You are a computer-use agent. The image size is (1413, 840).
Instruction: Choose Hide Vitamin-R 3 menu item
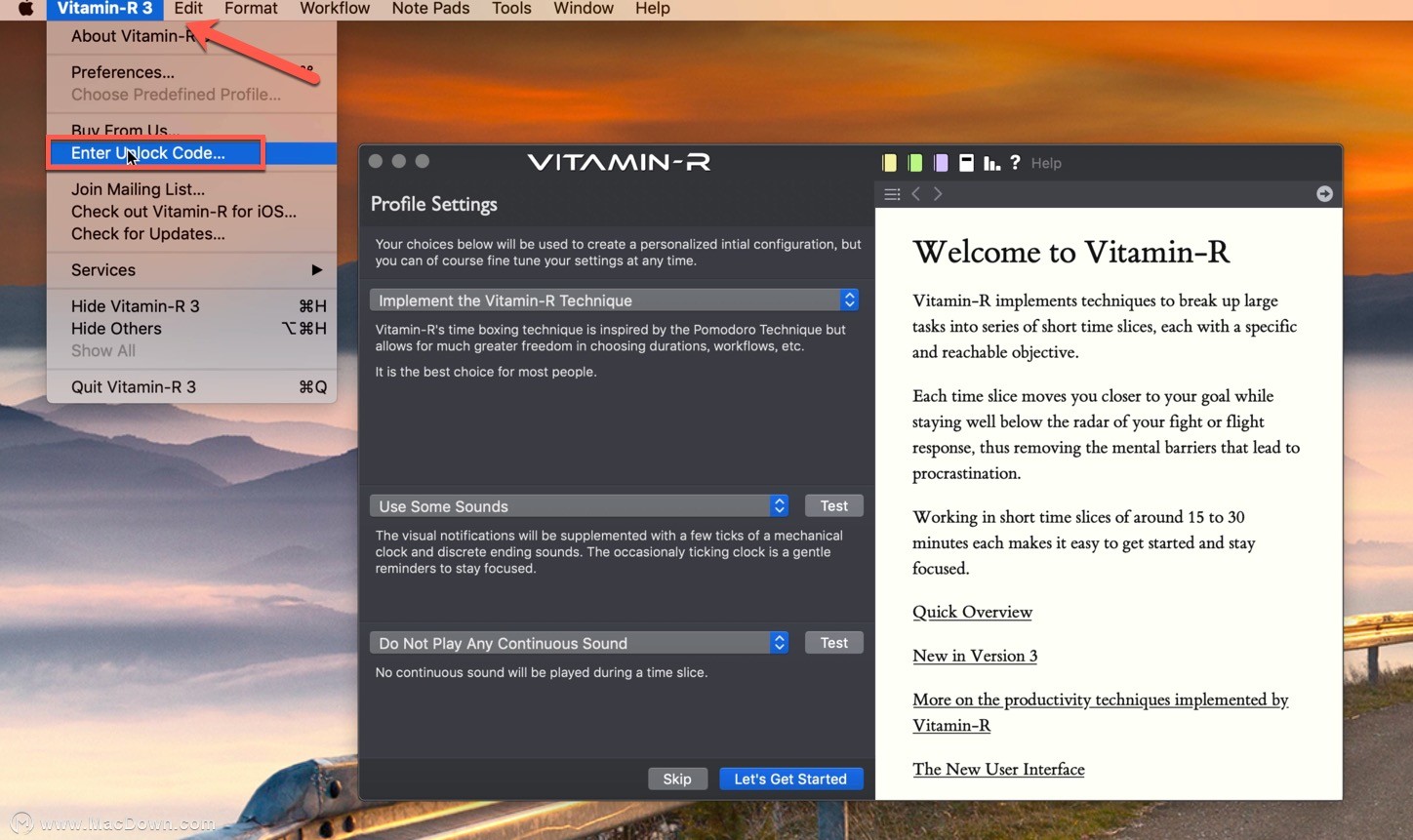(191, 306)
